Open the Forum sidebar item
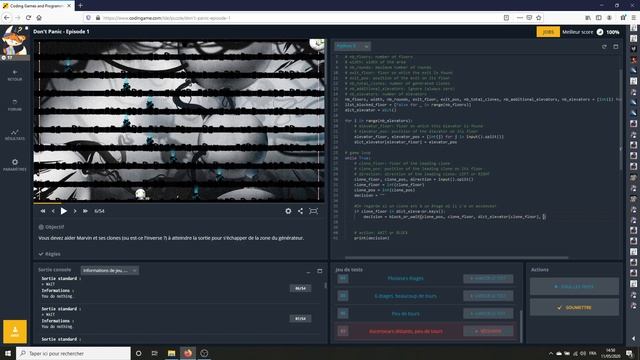This screenshot has width=640, height=360. [15, 105]
